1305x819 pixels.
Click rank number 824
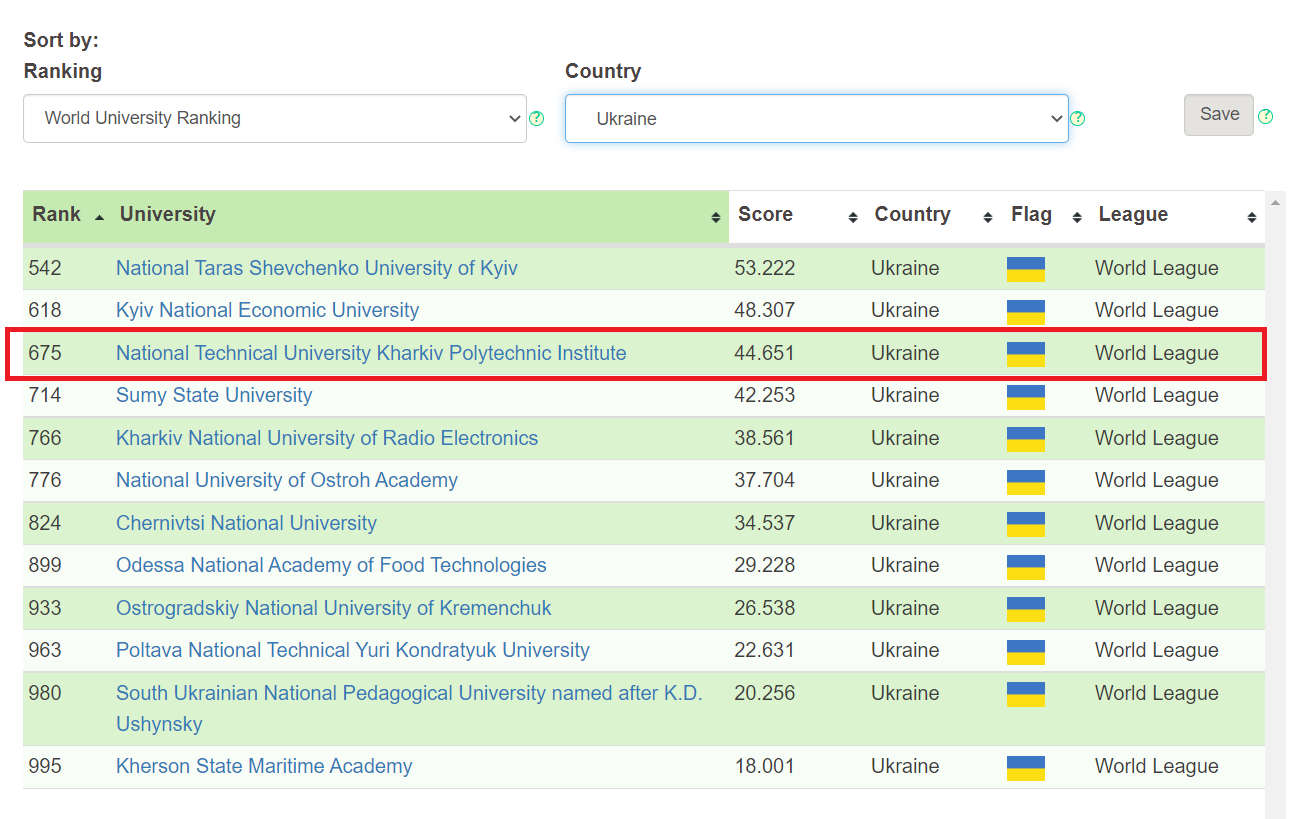45,523
